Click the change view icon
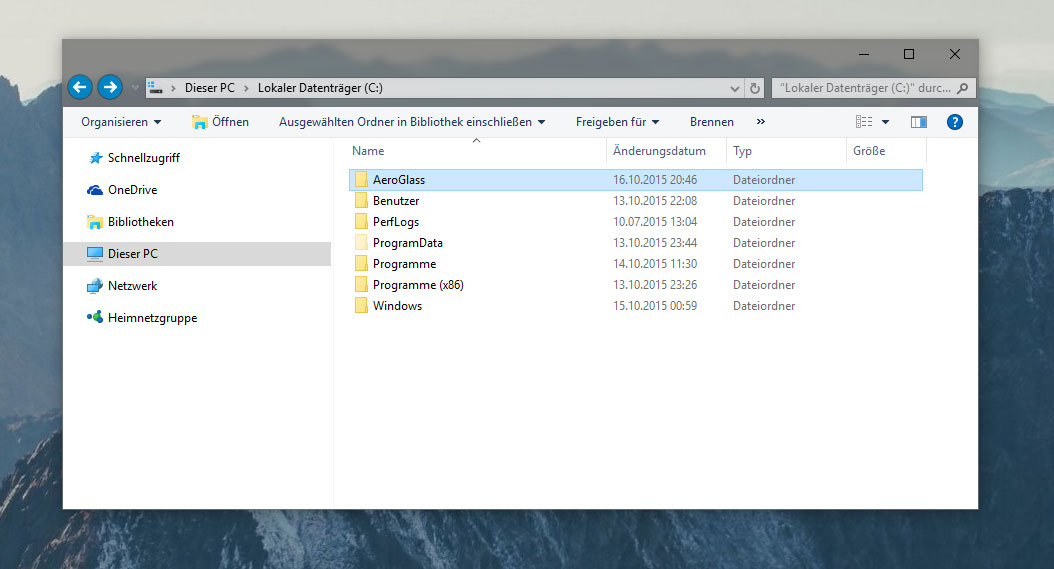The width and height of the screenshot is (1054, 569). click(864, 122)
